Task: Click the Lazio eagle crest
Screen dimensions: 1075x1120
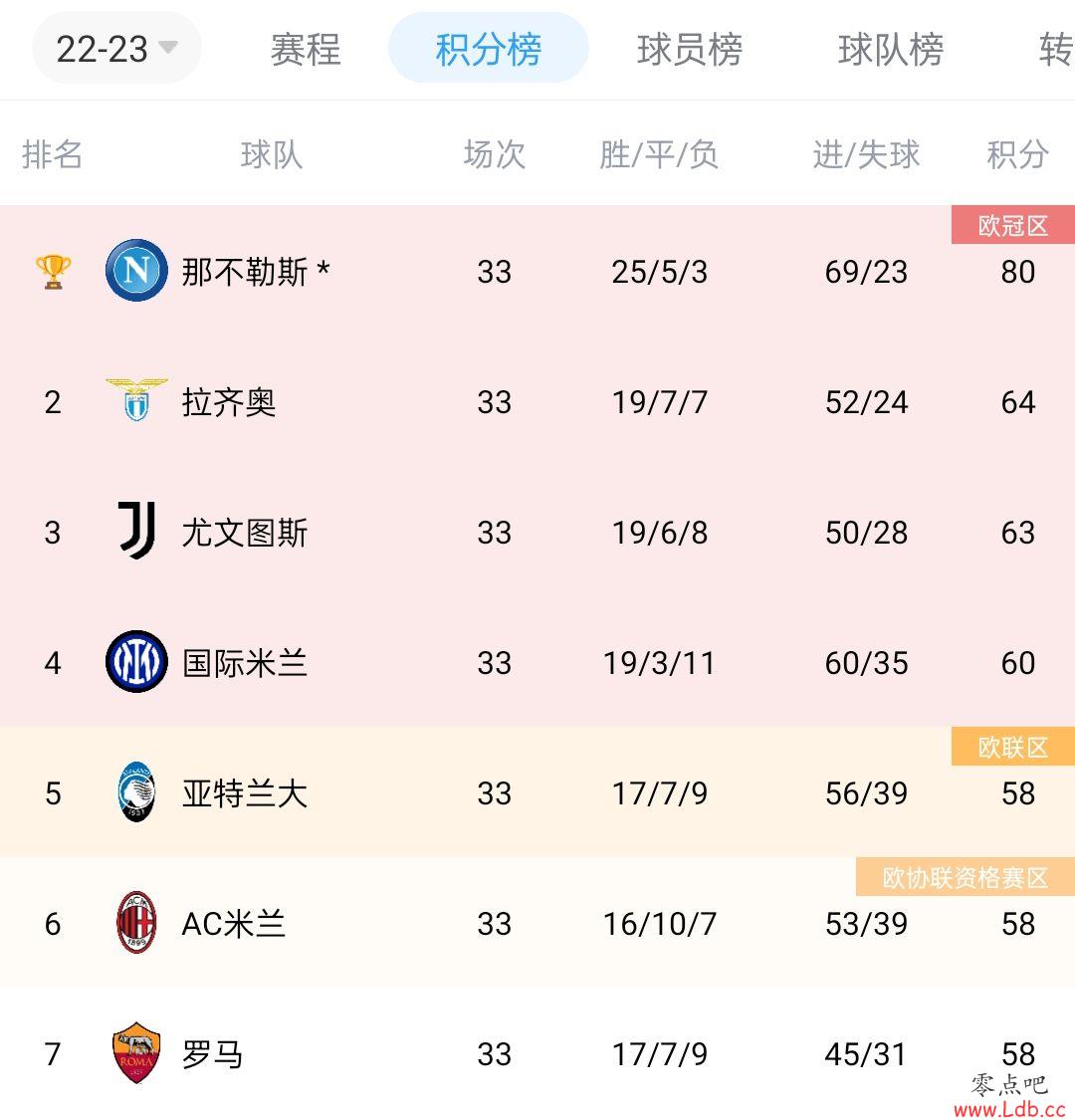Action: click(136, 400)
